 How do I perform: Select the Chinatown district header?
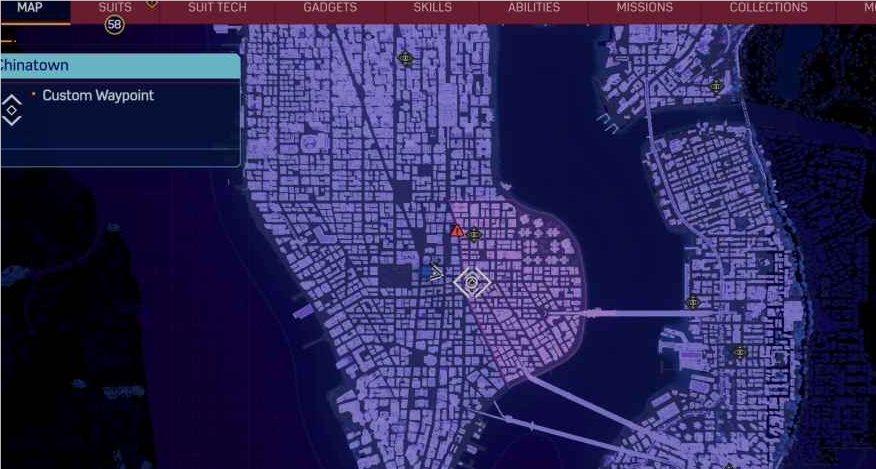(x=121, y=66)
